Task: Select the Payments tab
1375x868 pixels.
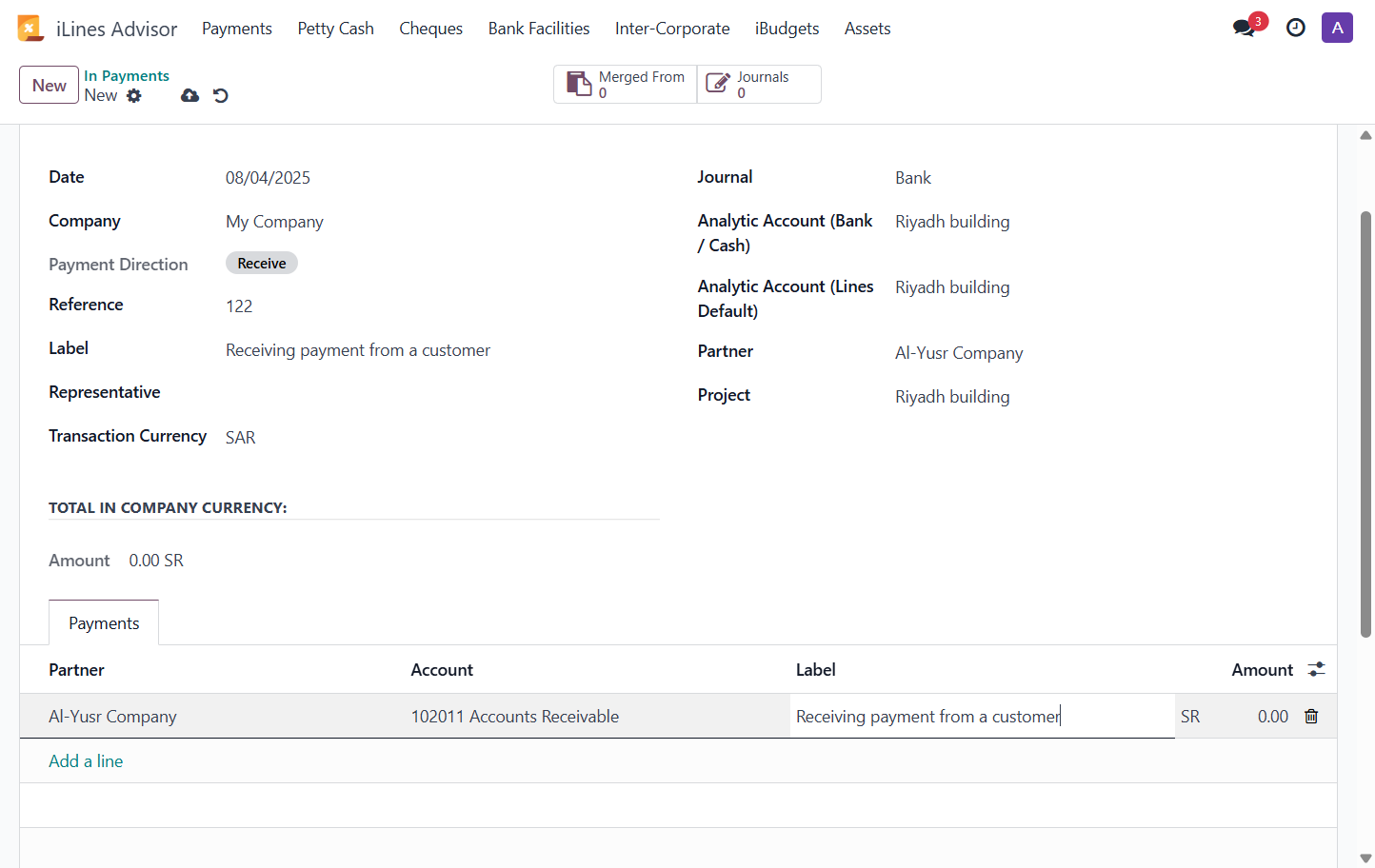Action: [x=104, y=623]
